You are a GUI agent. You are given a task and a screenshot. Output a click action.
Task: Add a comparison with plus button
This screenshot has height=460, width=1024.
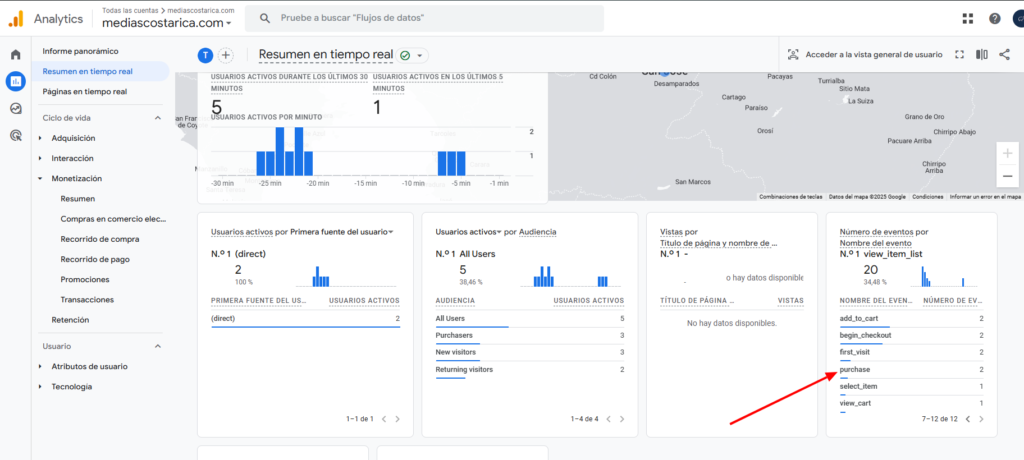point(226,55)
